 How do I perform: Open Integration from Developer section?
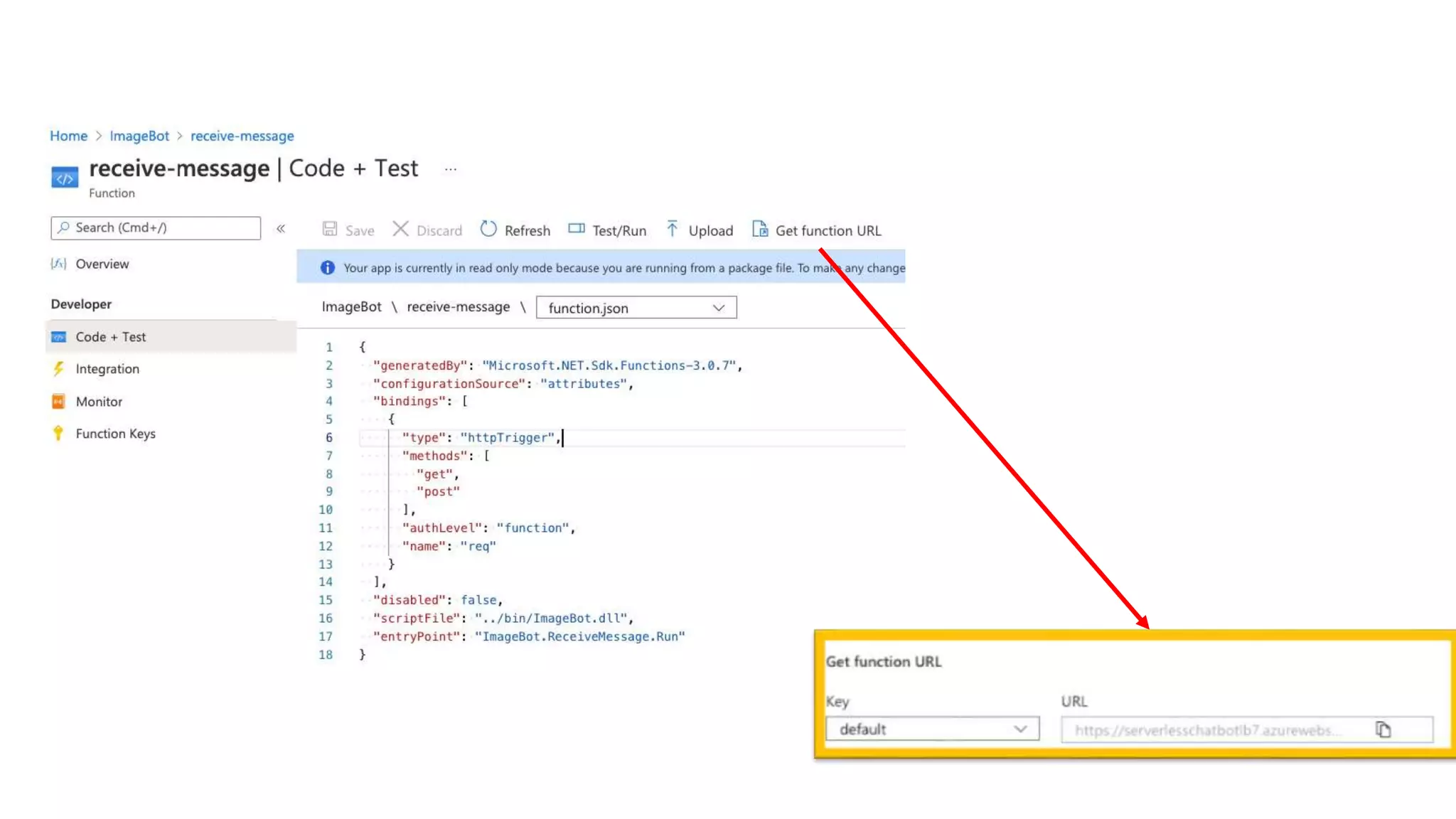pos(107,369)
